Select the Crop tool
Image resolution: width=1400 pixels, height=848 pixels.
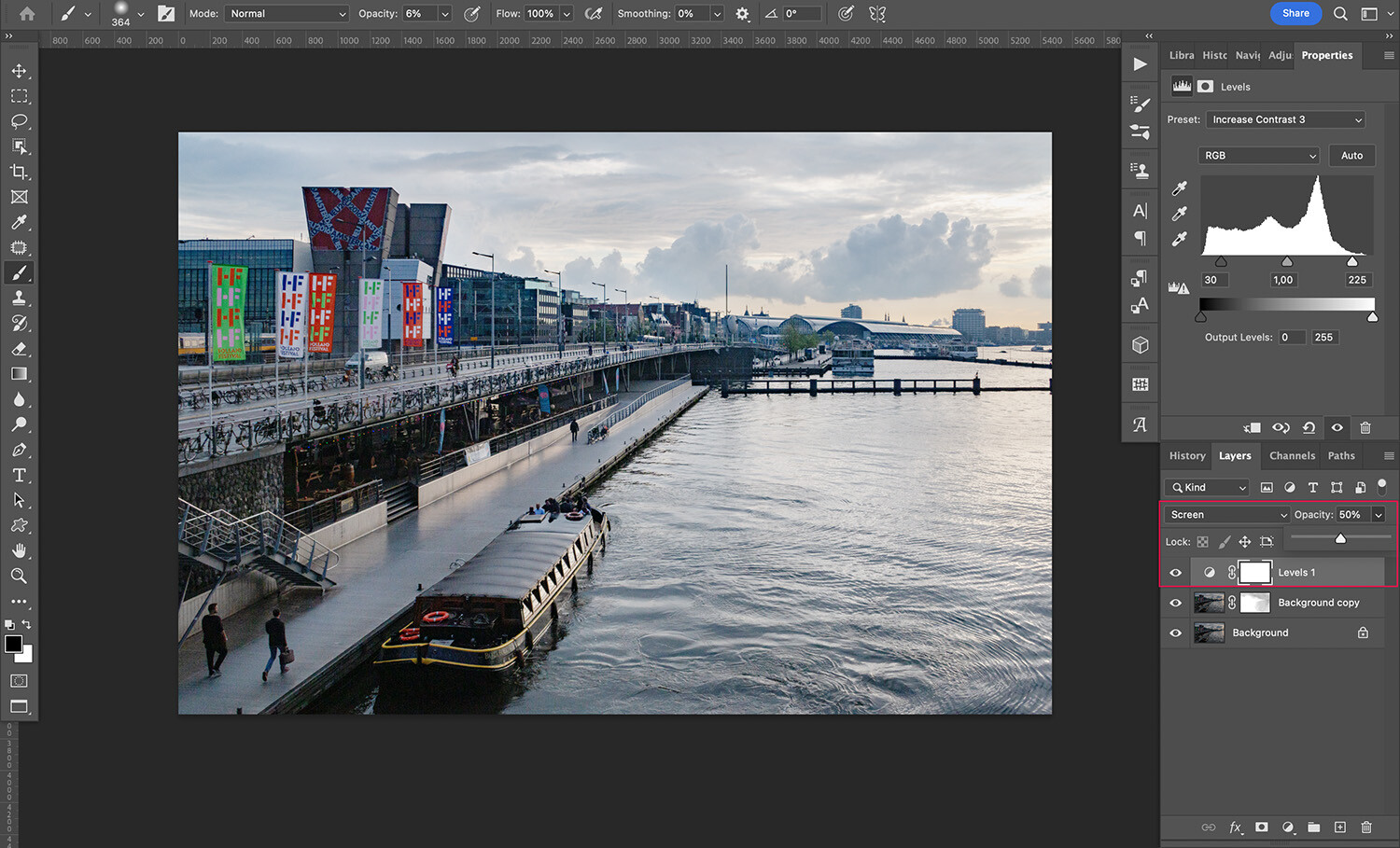(x=20, y=172)
